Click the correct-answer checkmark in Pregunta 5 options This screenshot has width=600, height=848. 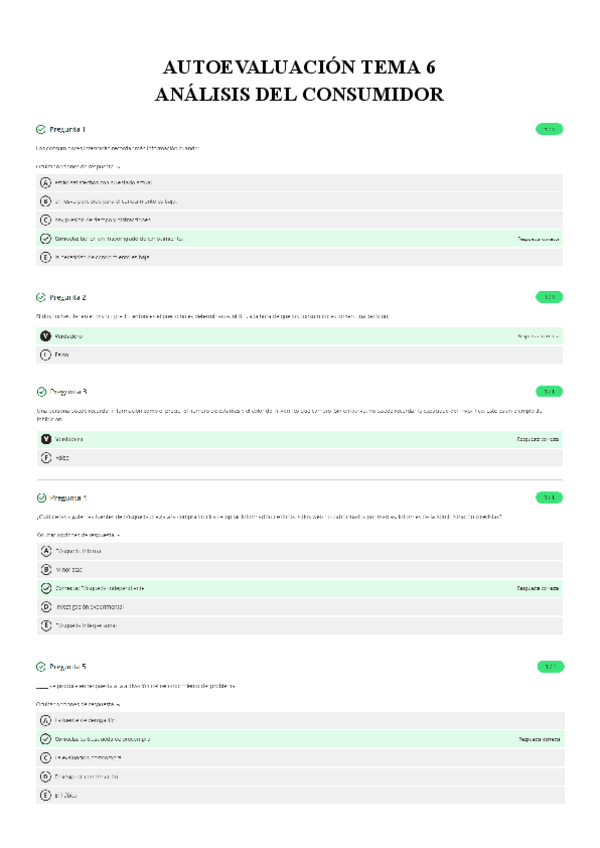[x=46, y=739]
